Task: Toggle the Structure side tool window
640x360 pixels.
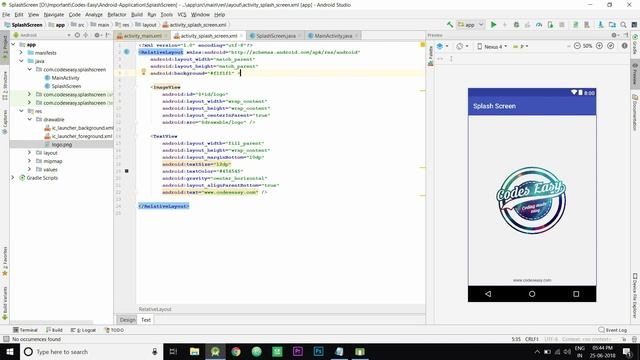Action: pyautogui.click(x=4, y=86)
